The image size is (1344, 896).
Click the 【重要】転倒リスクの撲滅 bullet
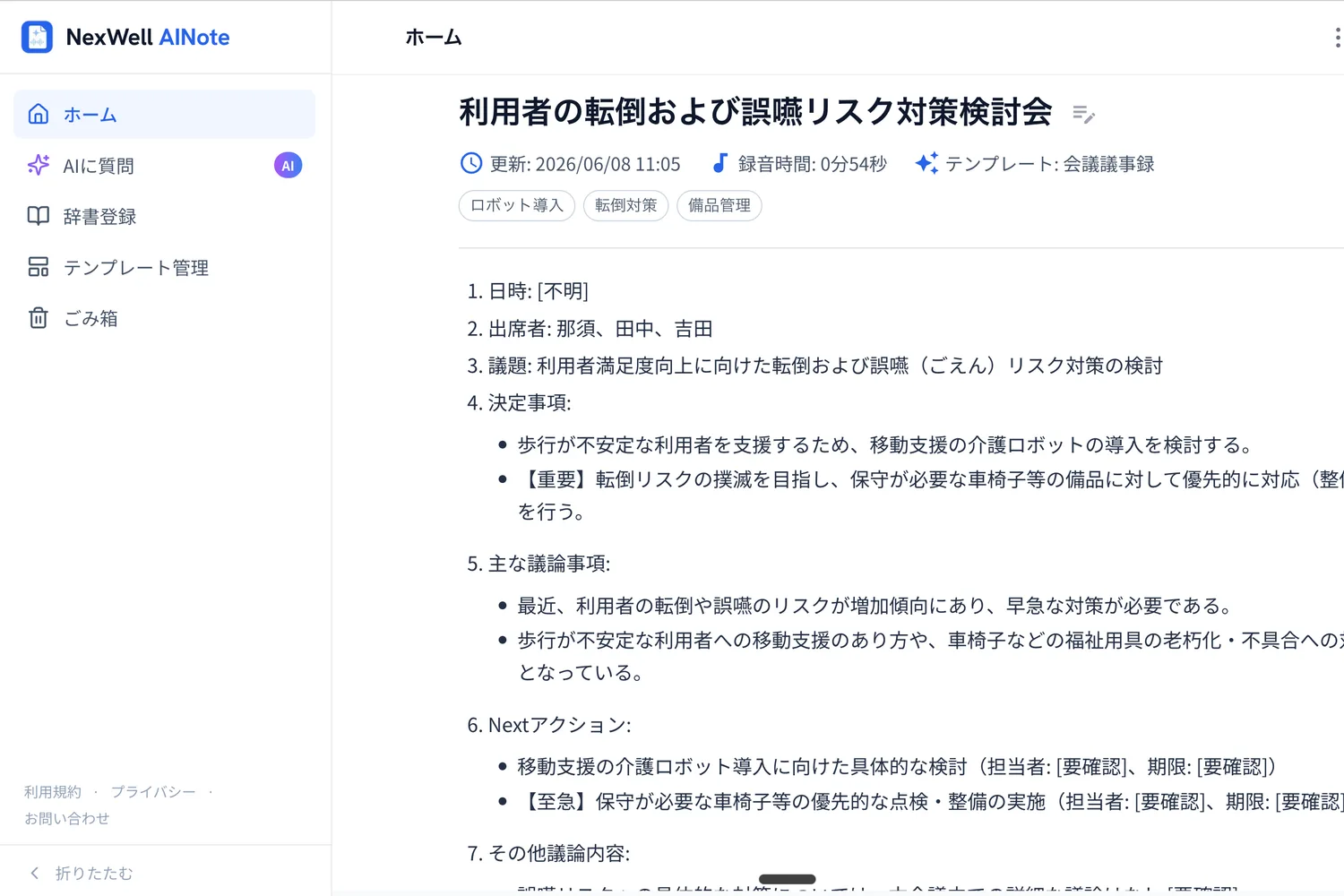point(930,495)
